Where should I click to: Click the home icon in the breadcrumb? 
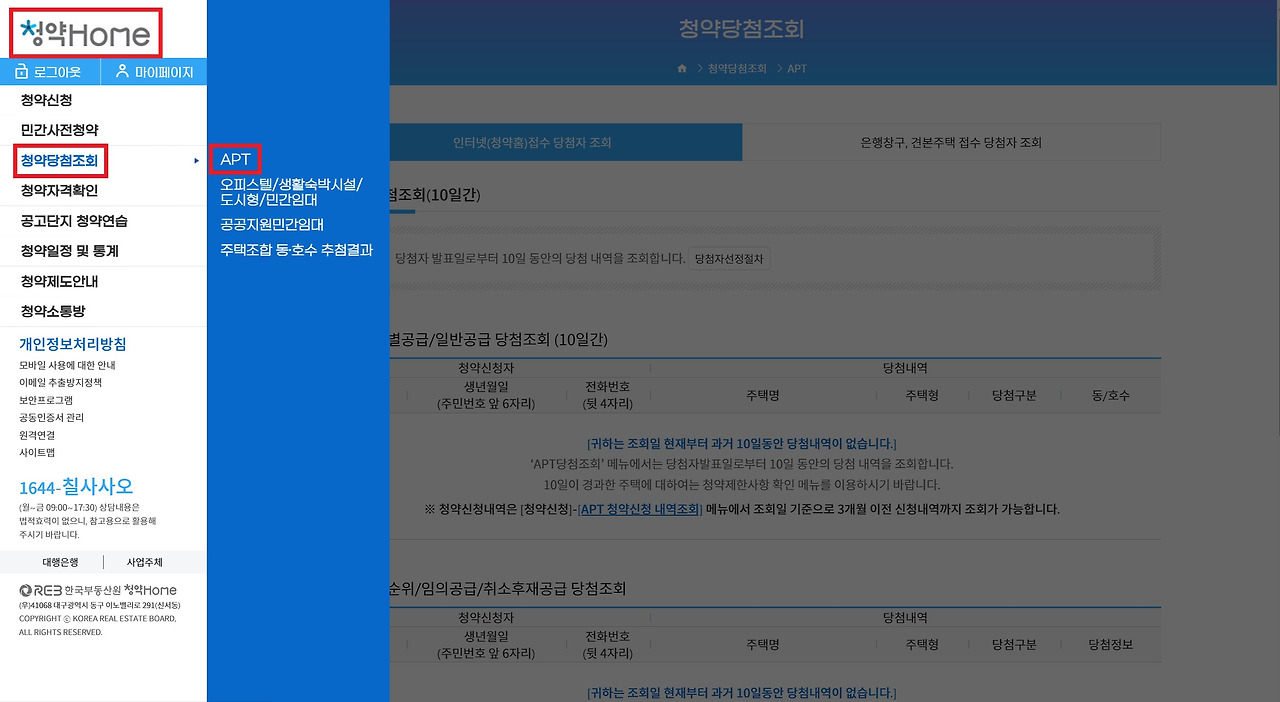681,68
